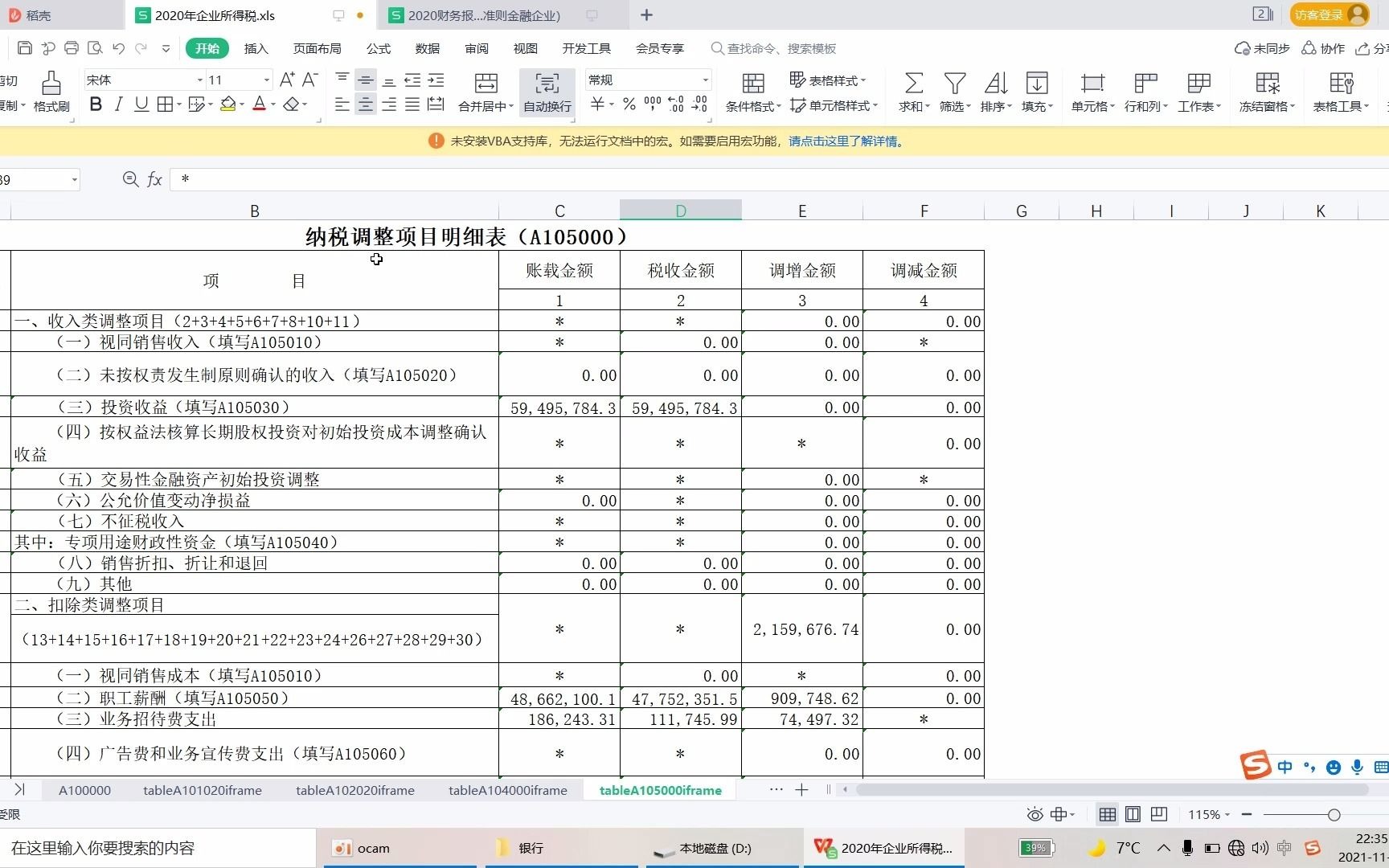Switch to sheet tableA104000iframe
1389x868 pixels.
coord(508,790)
